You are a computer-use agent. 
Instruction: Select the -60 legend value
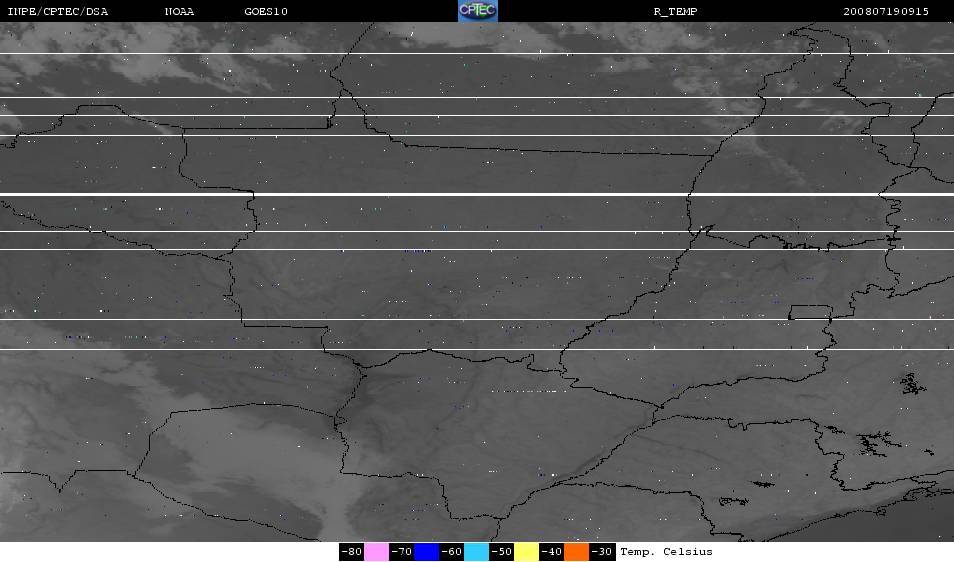click(x=451, y=552)
